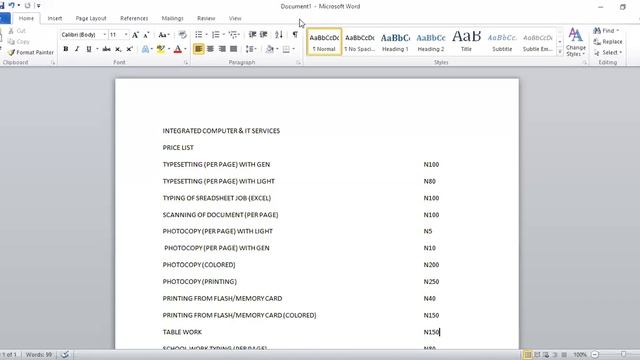The height and width of the screenshot is (360, 640).
Task: Click Grow Font icon
Action: [x=136, y=35]
